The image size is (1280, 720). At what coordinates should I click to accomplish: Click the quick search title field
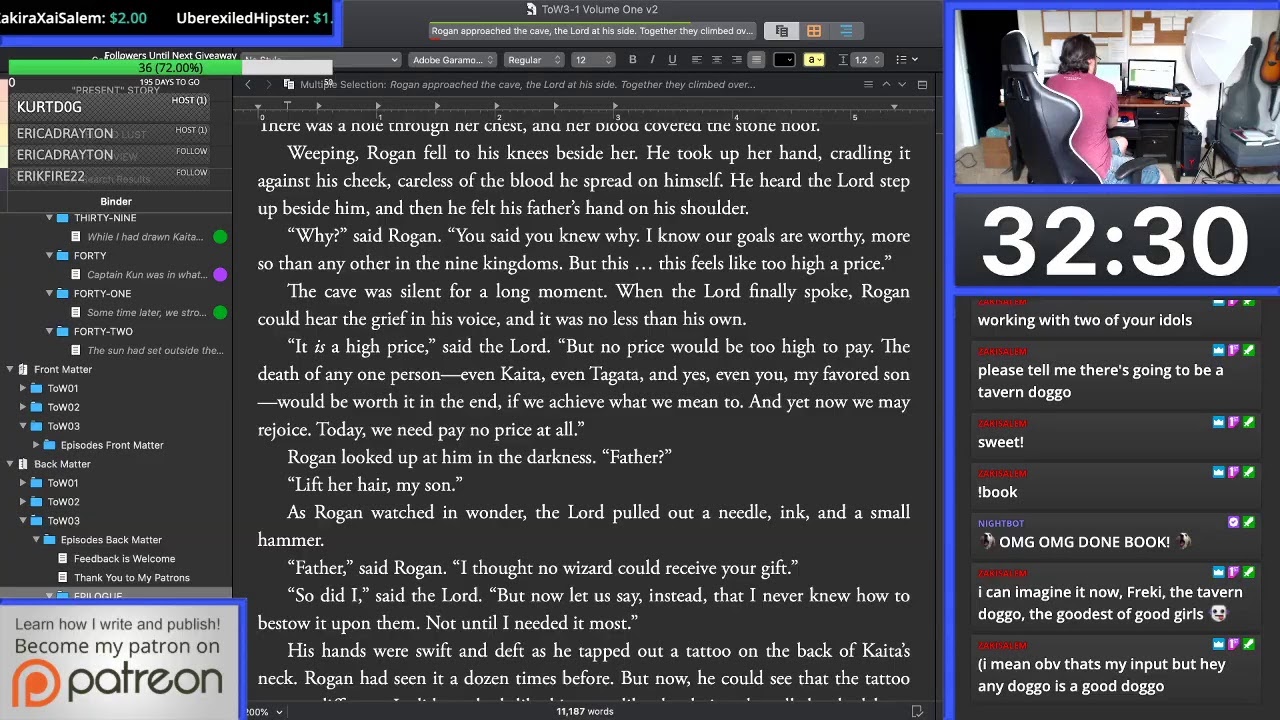click(592, 31)
